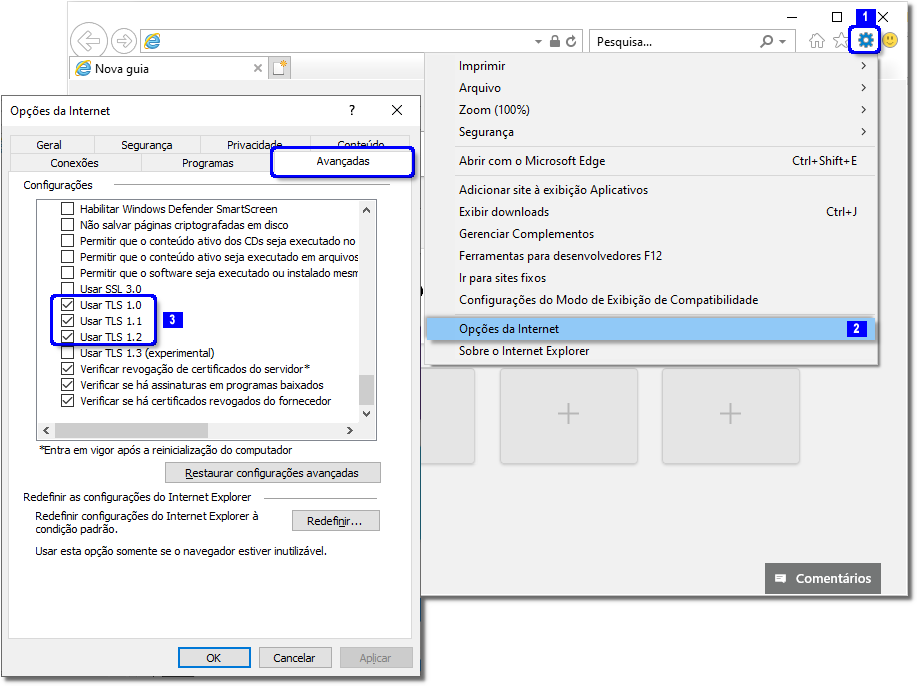Click the horizontal scroll left arrow
The width and height of the screenshot is (917, 686).
tap(46, 430)
